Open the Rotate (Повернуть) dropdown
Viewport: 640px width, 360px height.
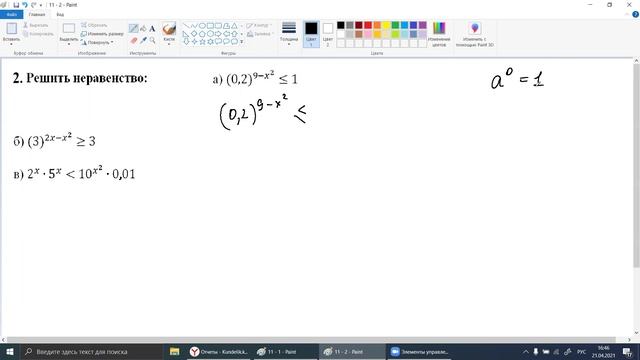97,42
